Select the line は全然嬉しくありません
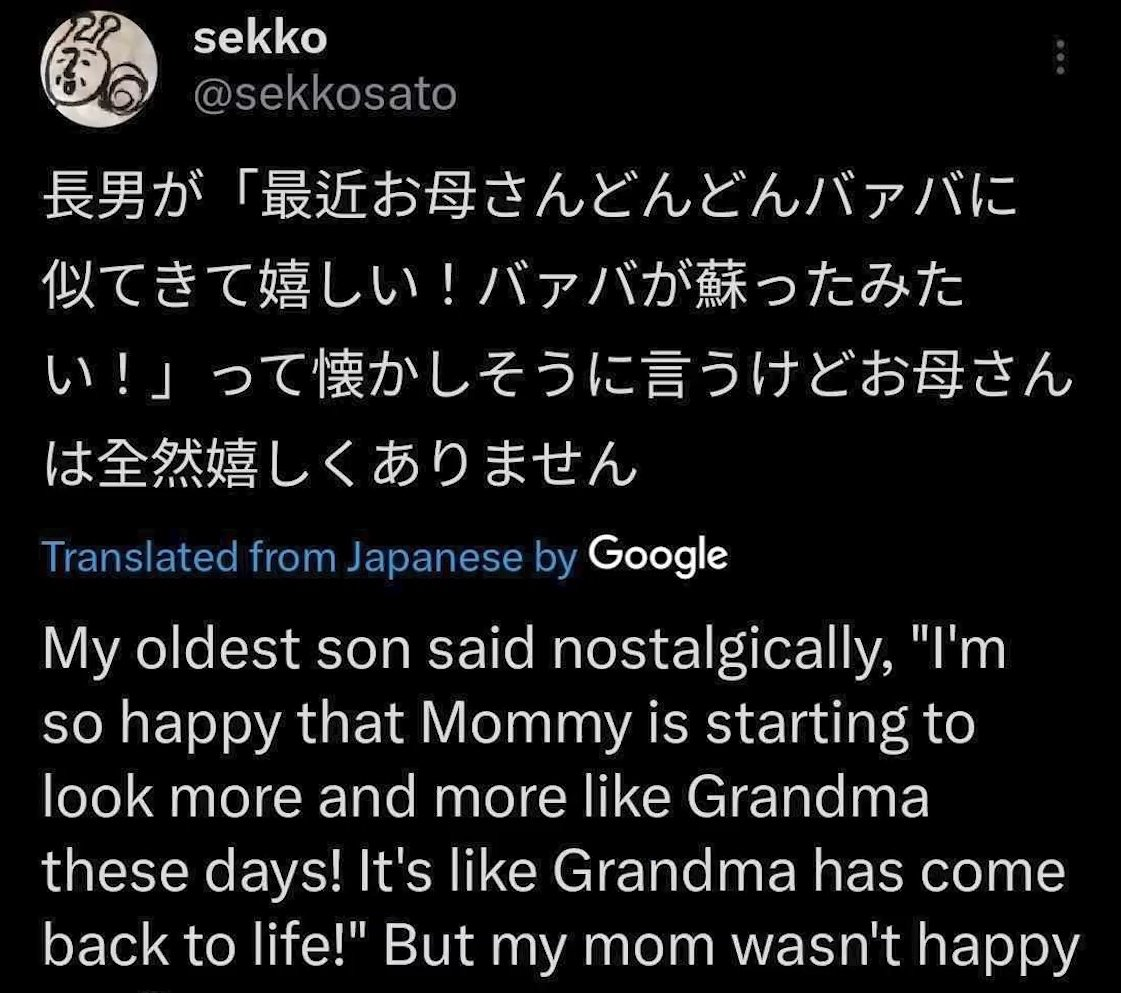This screenshot has height=993, width=1121. (340, 465)
